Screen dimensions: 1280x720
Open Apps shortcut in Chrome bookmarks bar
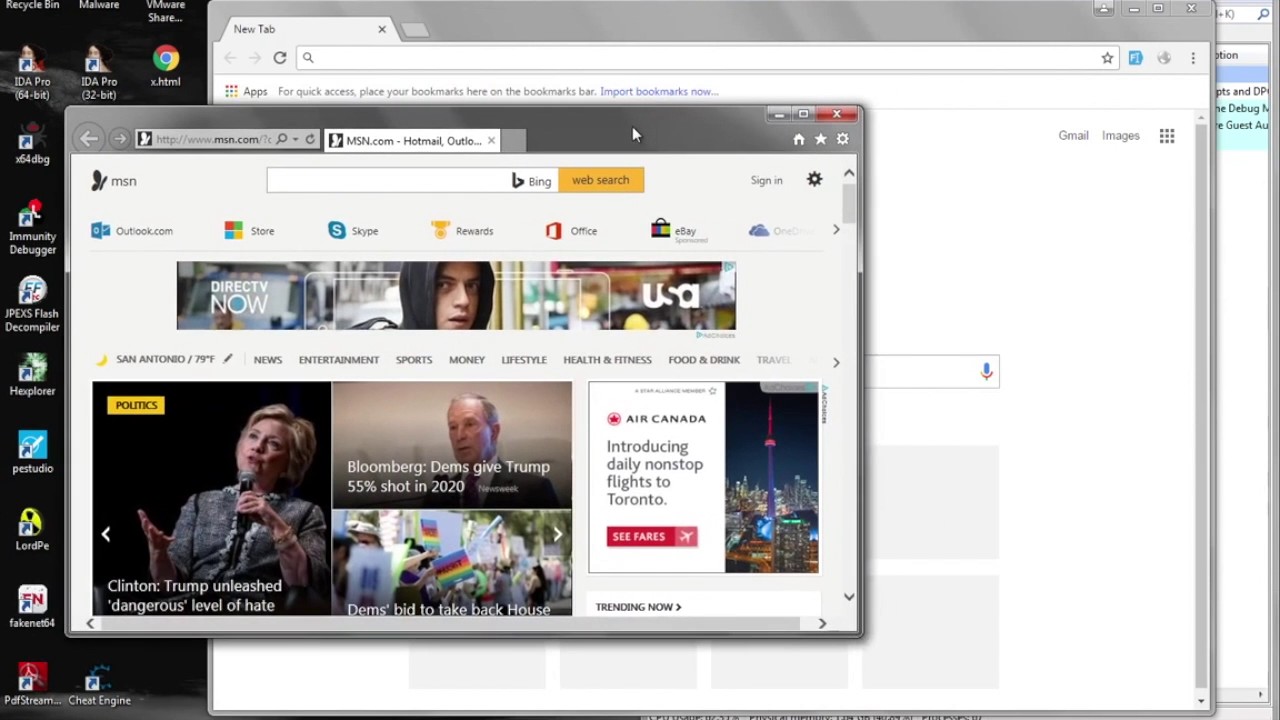[246, 91]
